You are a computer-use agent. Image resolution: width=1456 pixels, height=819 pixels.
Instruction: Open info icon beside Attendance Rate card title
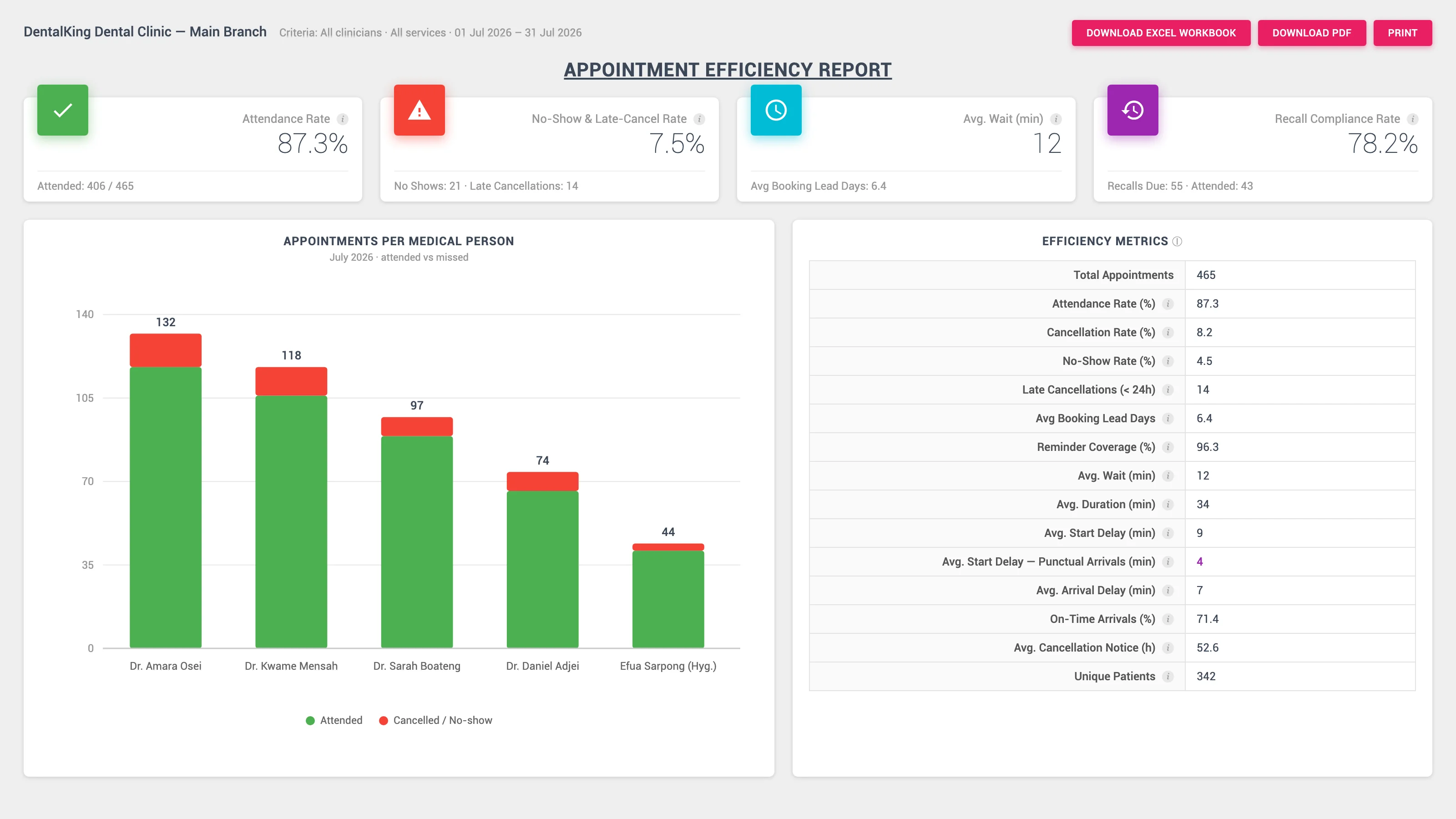tap(343, 119)
